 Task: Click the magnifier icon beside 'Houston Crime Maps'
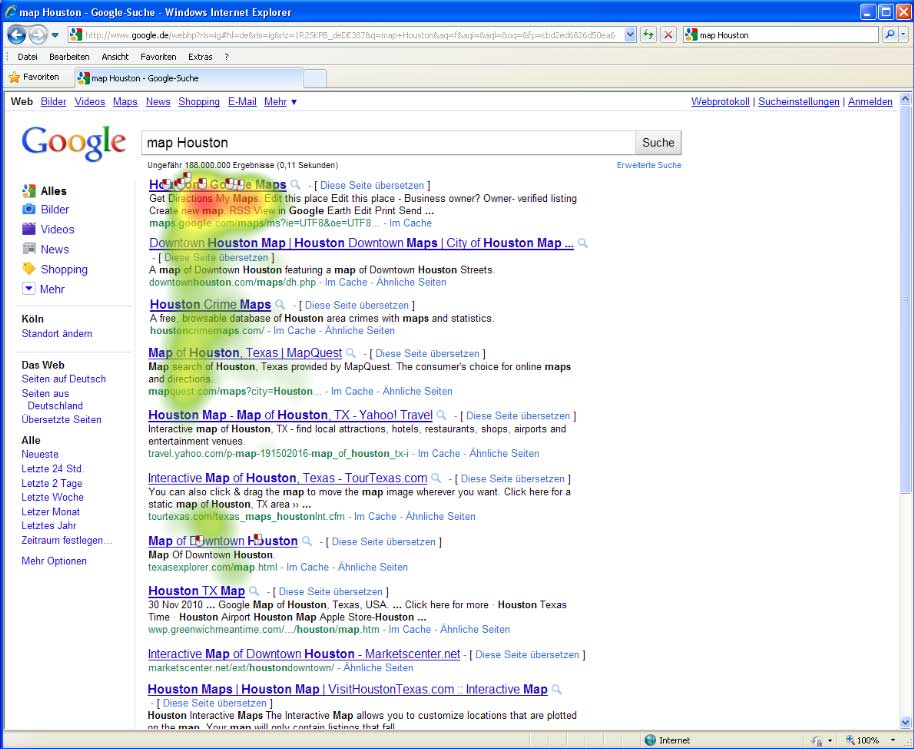[x=280, y=304]
